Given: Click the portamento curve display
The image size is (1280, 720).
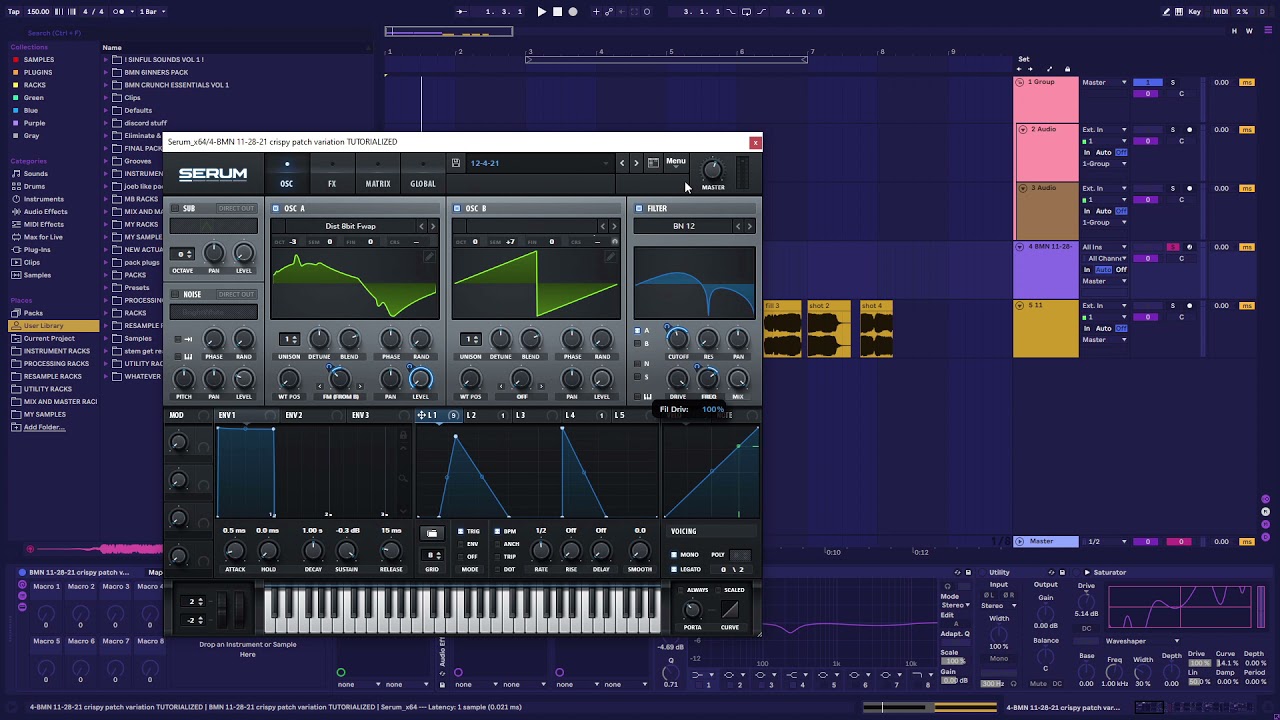Looking at the screenshot, I should [x=730, y=609].
